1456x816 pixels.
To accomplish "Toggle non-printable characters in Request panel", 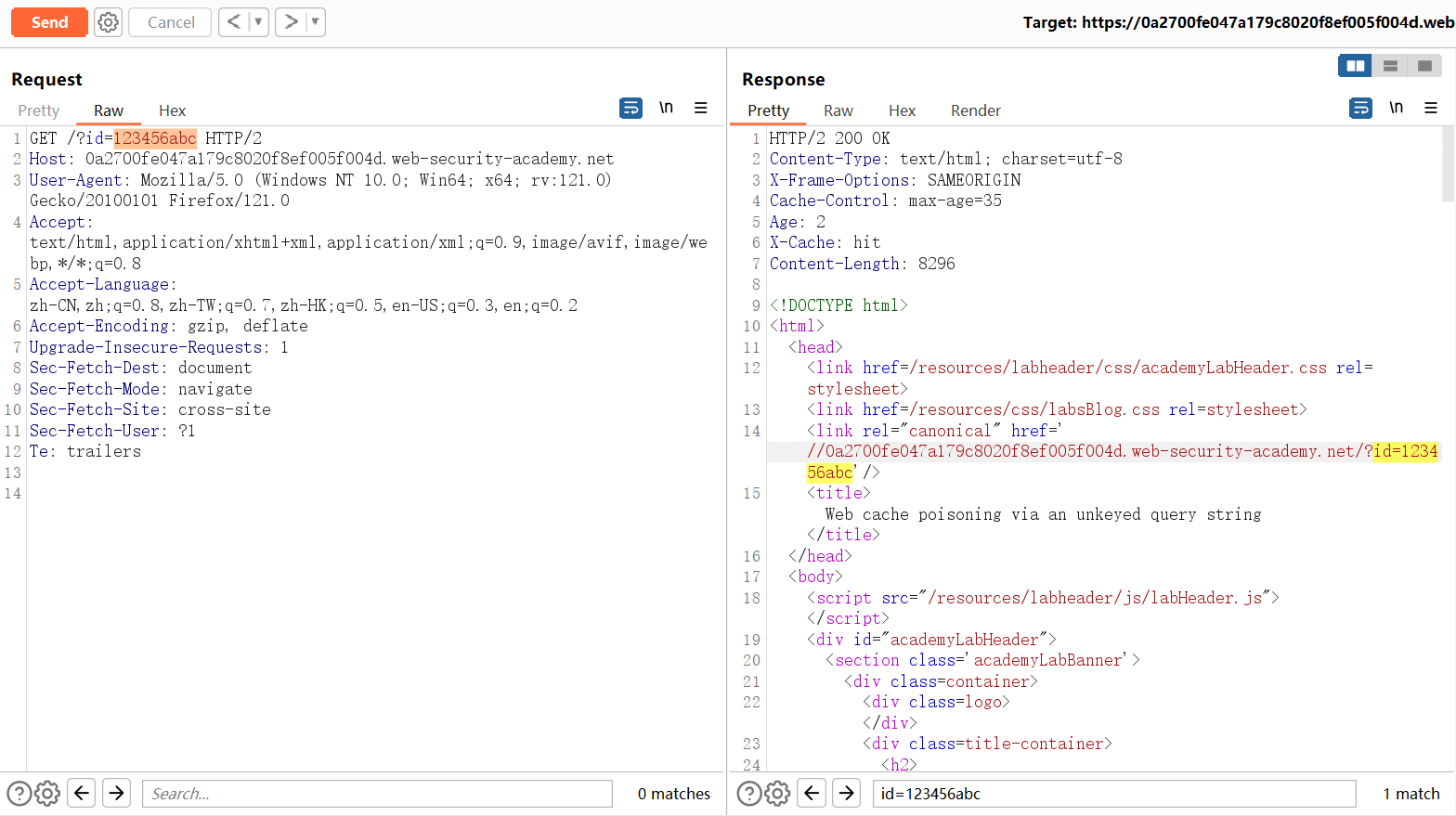I will click(666, 108).
